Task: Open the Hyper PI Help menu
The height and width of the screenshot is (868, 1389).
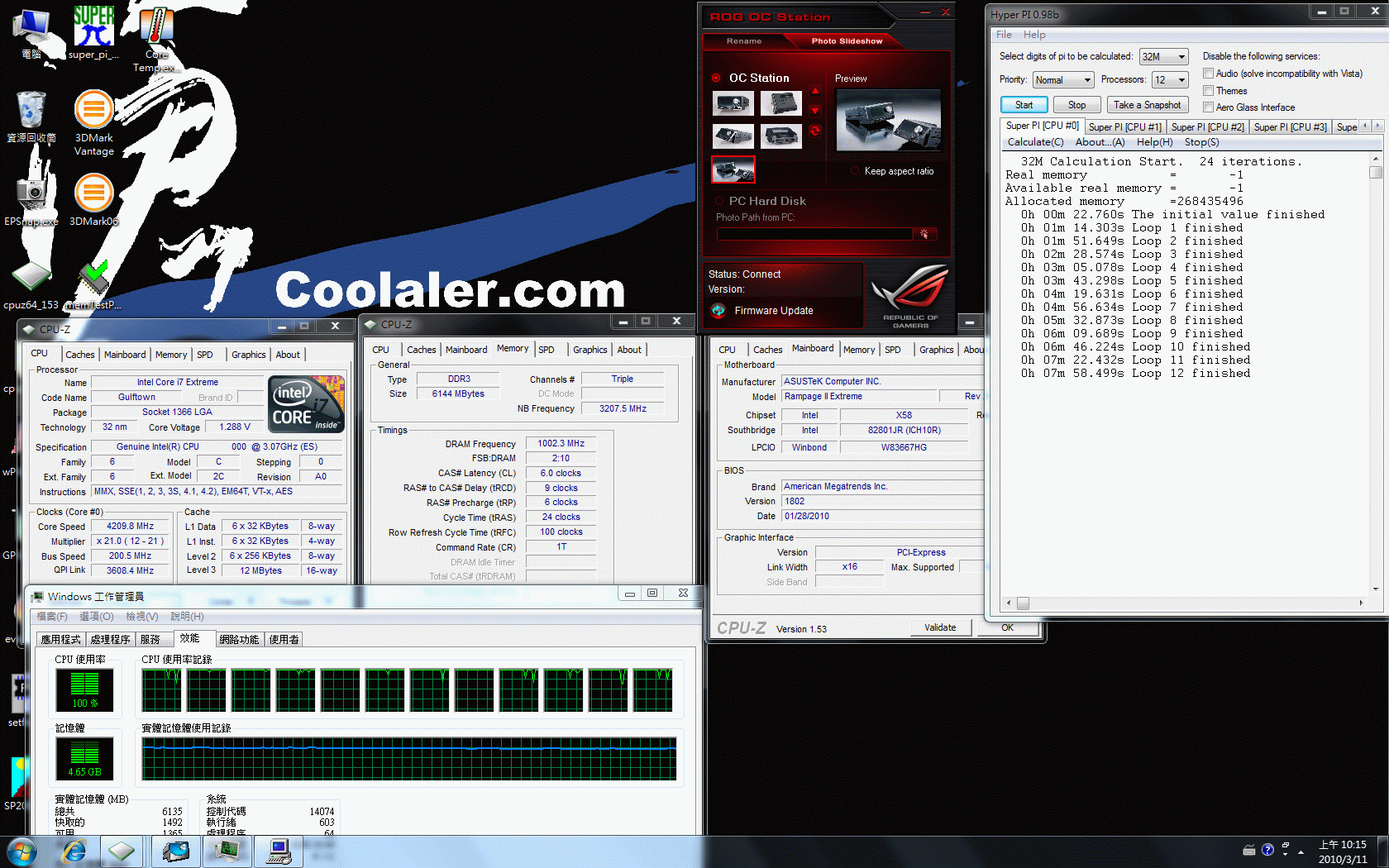Action: (x=1034, y=35)
